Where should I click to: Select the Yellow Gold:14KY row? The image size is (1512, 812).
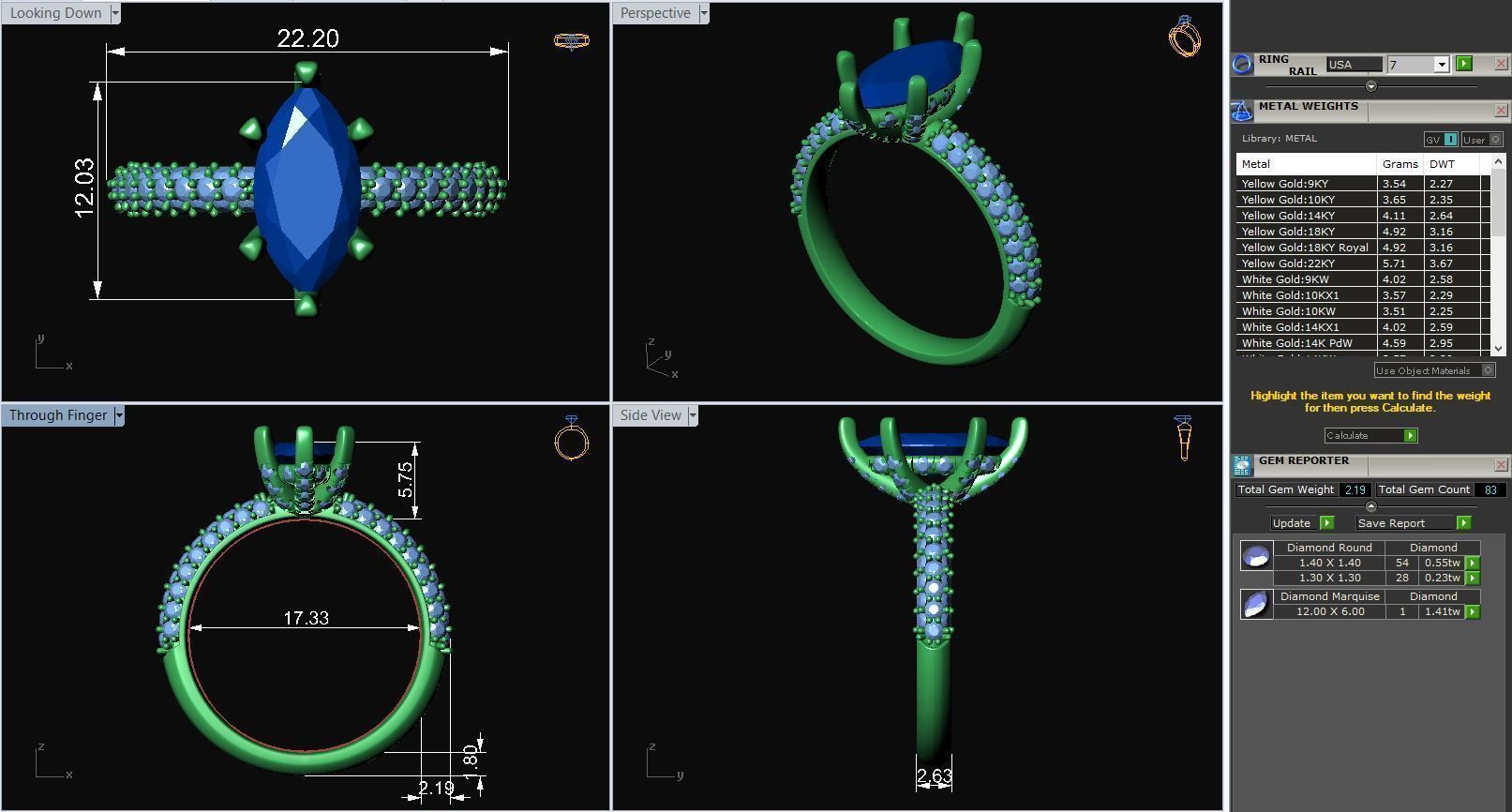click(1363, 216)
